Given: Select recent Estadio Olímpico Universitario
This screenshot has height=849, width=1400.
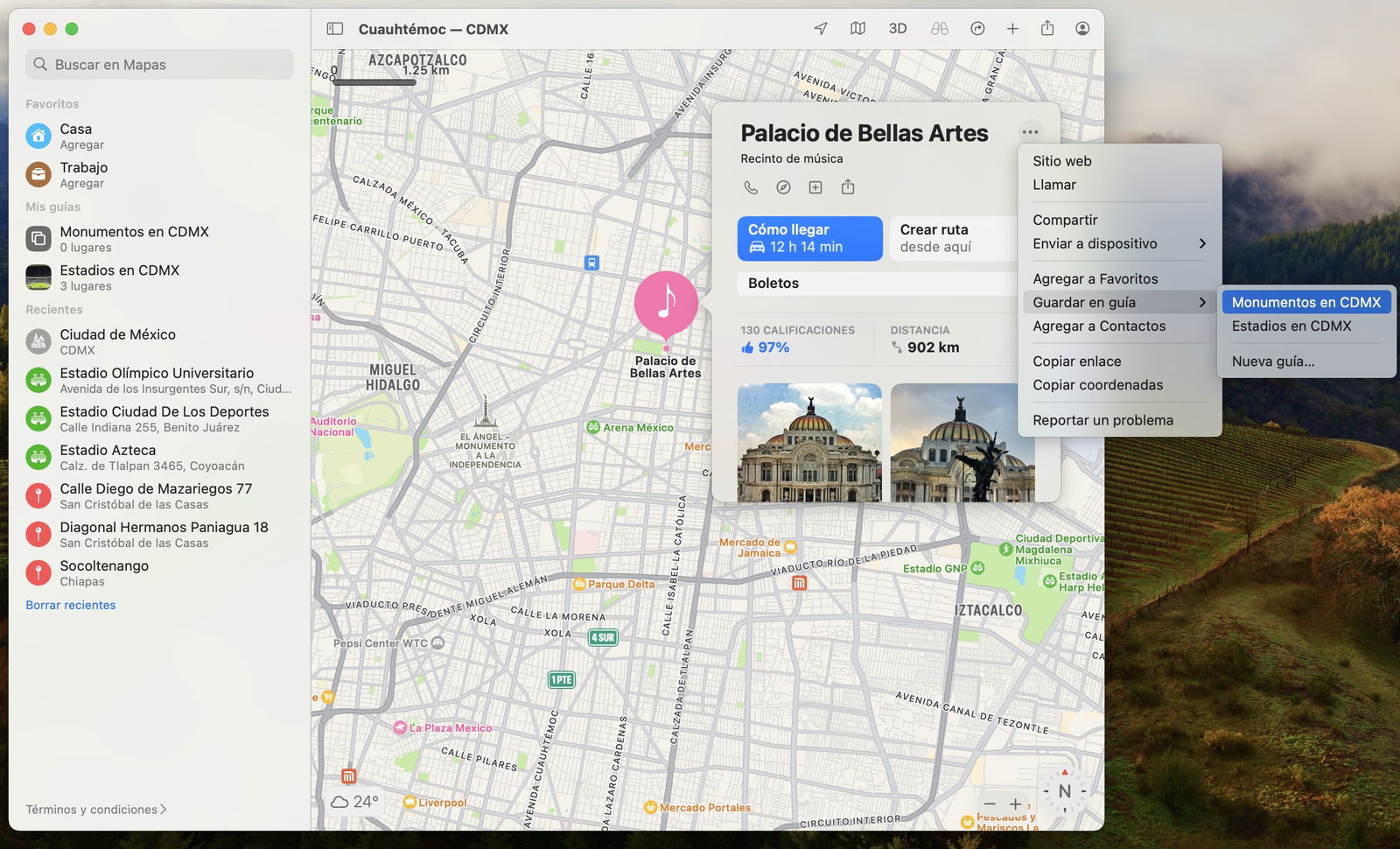Looking at the screenshot, I should [x=159, y=380].
